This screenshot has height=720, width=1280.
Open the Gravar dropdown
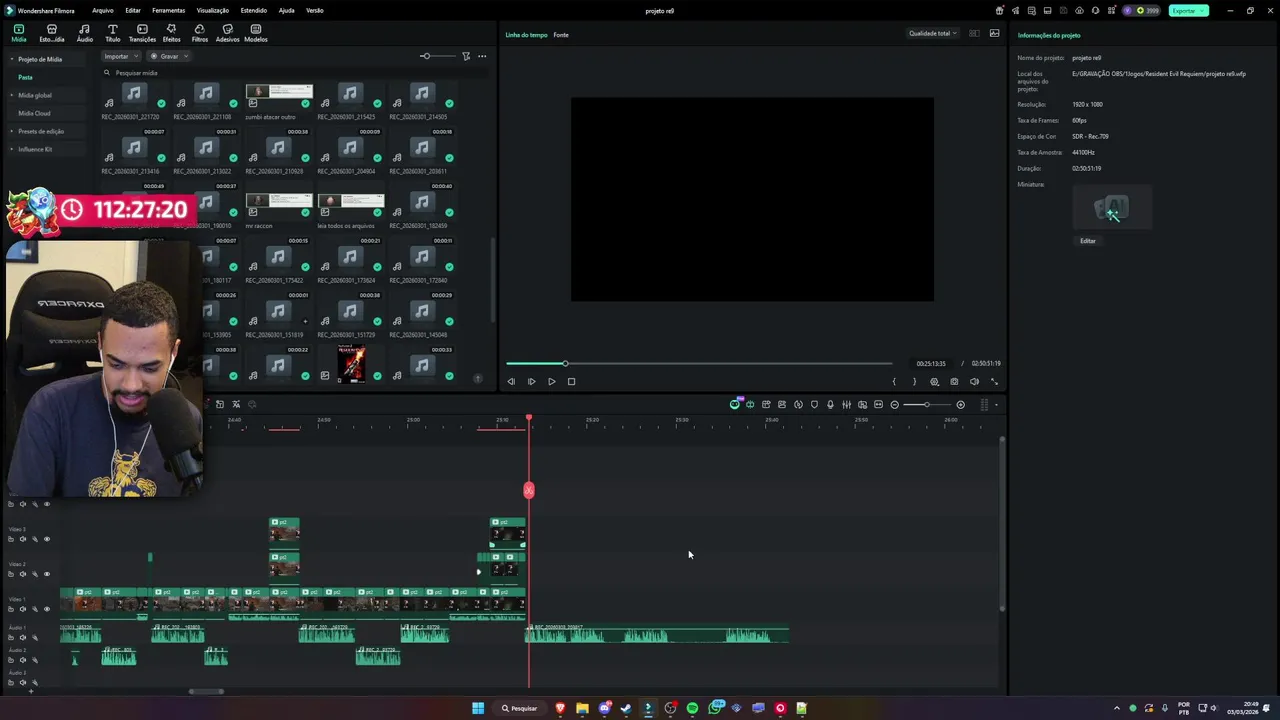click(169, 56)
